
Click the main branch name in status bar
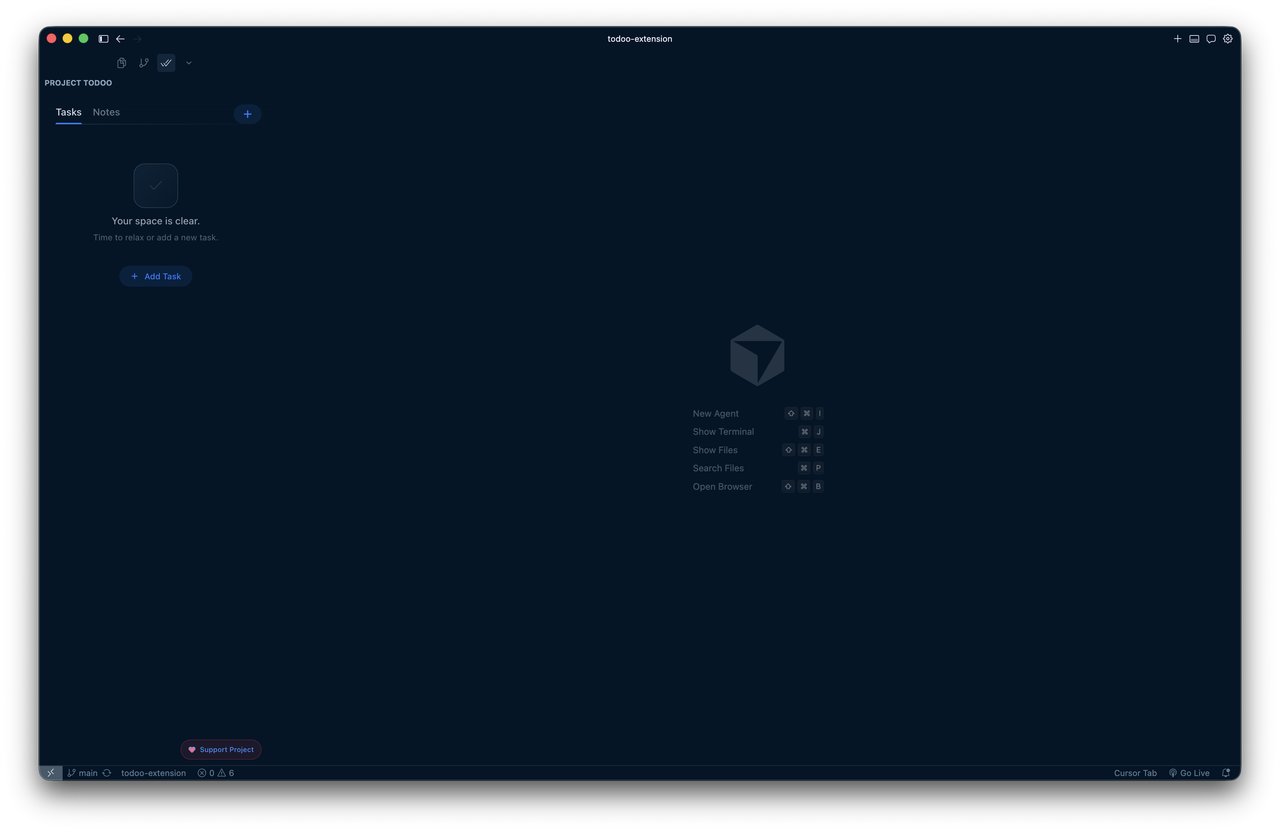[86, 772]
